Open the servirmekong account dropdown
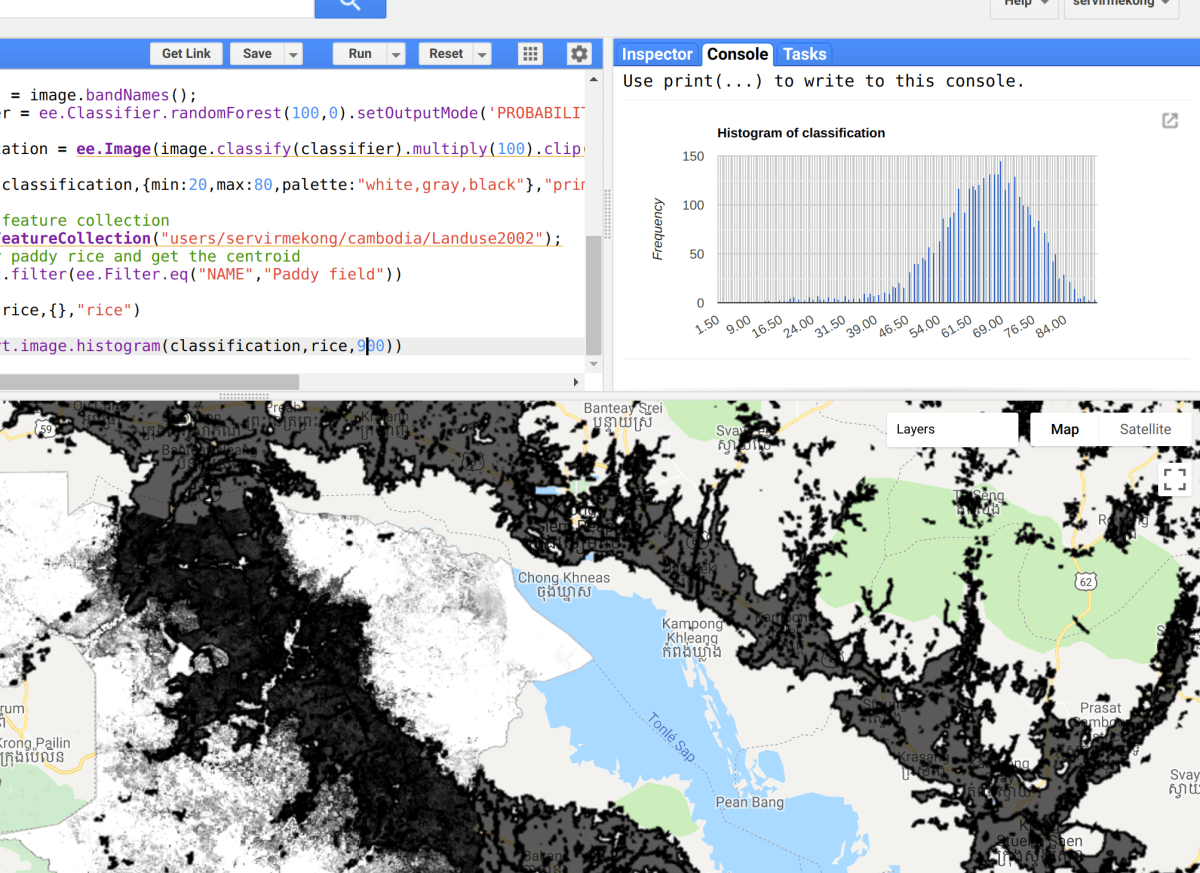The image size is (1200, 873). (1120, 4)
